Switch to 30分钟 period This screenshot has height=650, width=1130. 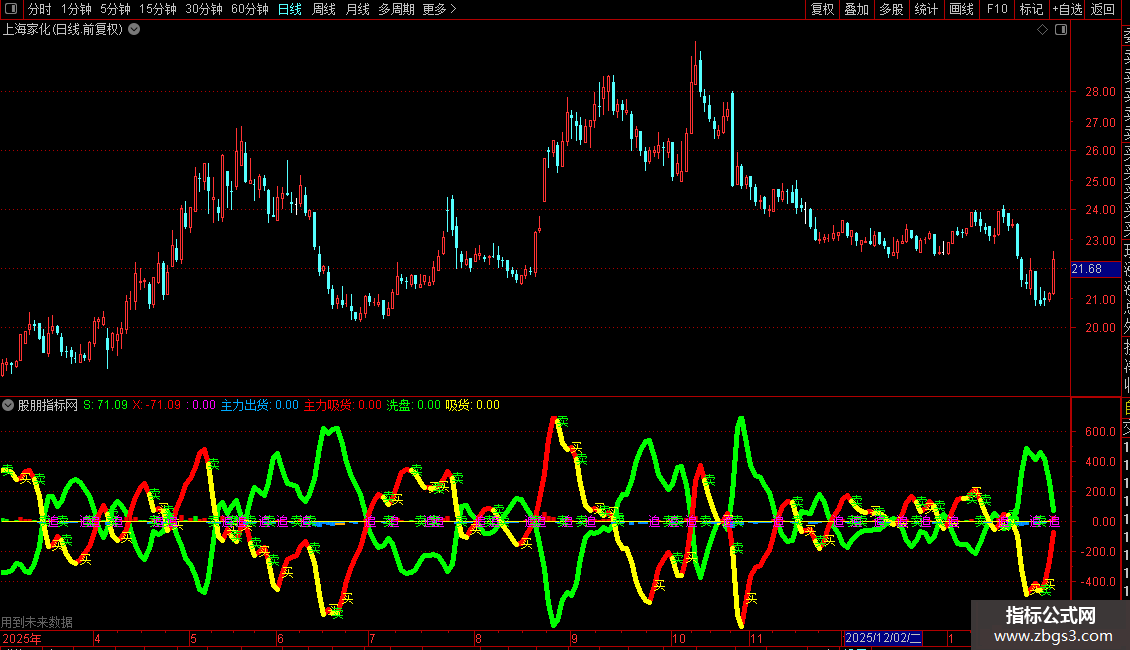tap(204, 9)
